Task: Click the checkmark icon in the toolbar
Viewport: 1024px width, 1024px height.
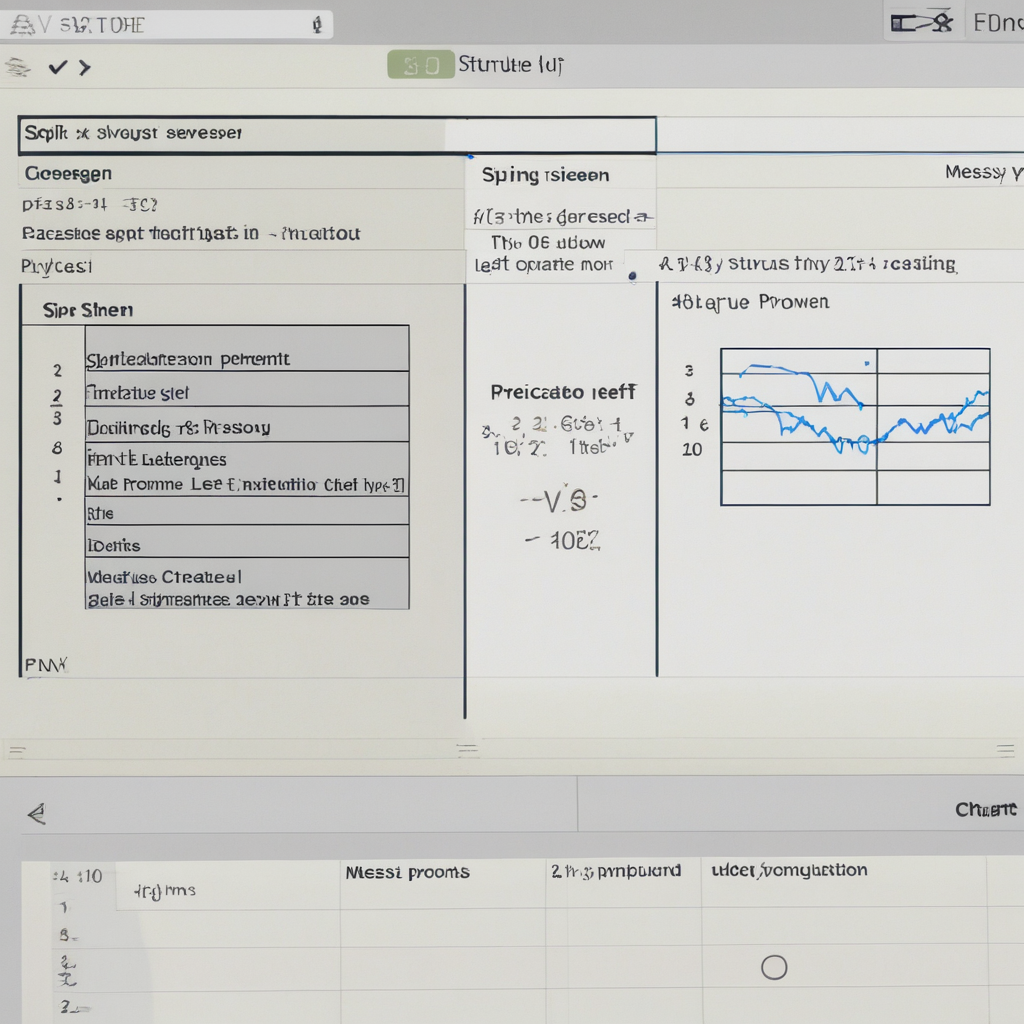Action: [x=57, y=67]
